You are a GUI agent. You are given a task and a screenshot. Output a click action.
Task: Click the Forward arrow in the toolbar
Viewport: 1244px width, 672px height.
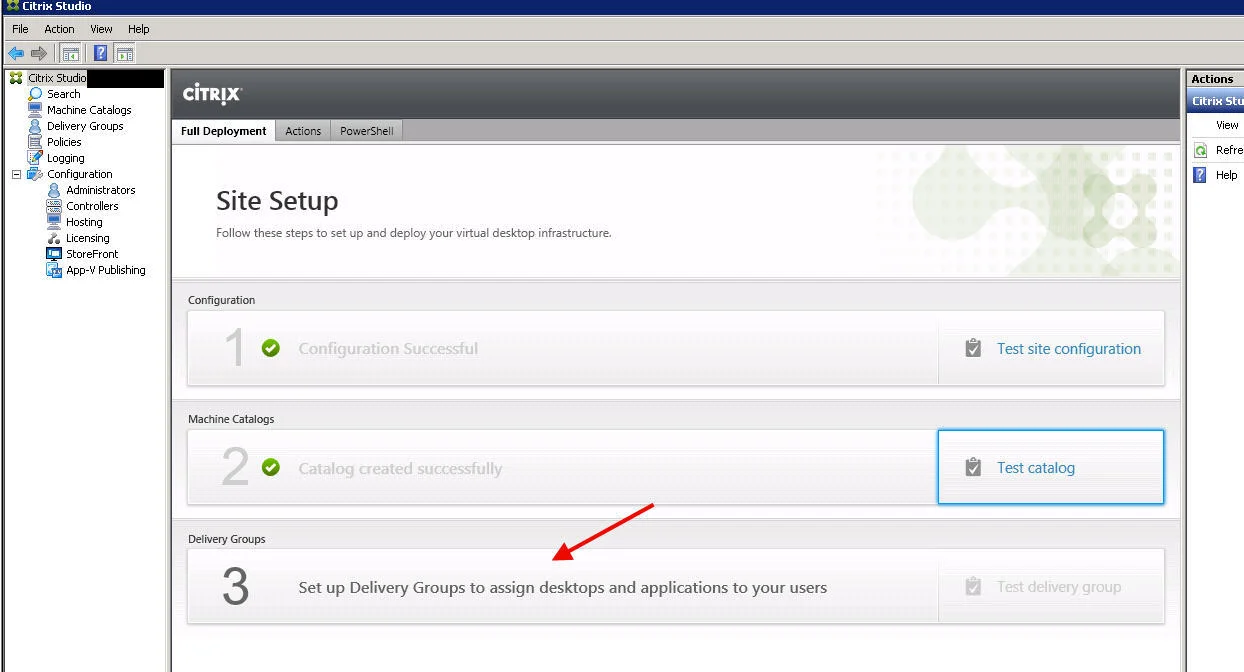pyautogui.click(x=38, y=53)
